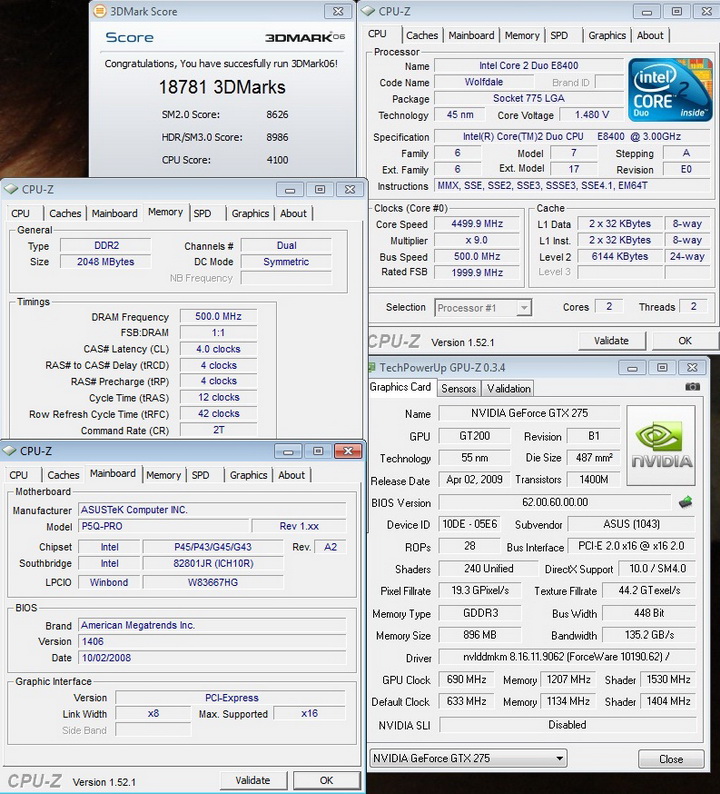The width and height of the screenshot is (720, 794).
Task: Switch to CPU tab in Memory CPU-Z window
Action: coord(20,214)
